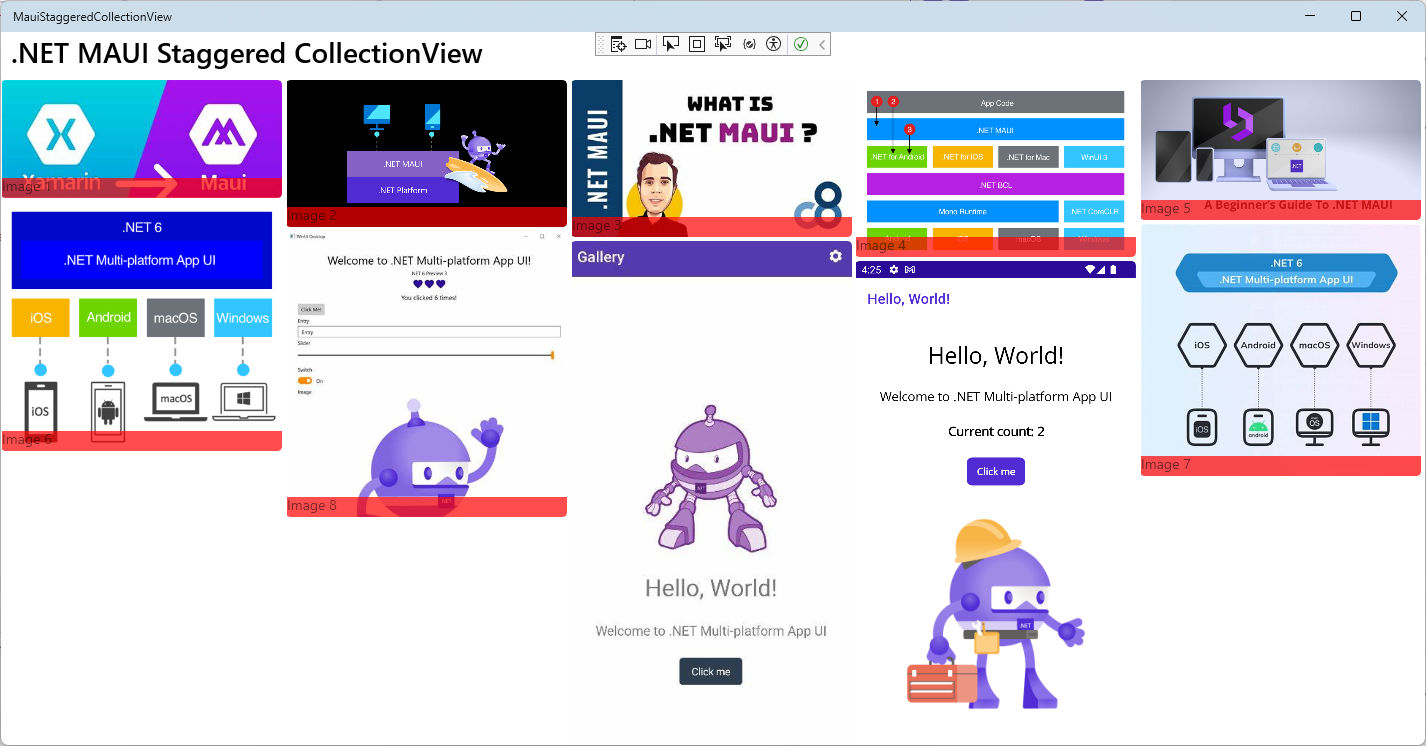
Task: Toggle Display Layout Adorners square icon
Action: point(697,44)
